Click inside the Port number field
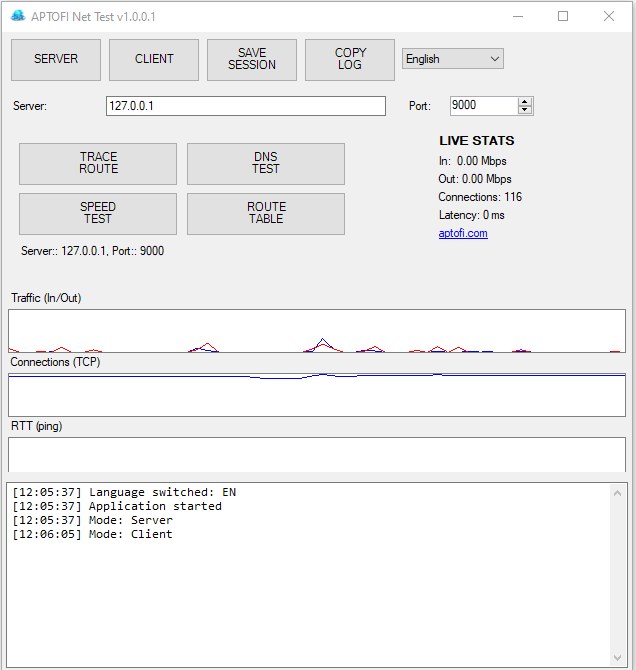Image resolution: width=636 pixels, height=670 pixels. click(482, 106)
